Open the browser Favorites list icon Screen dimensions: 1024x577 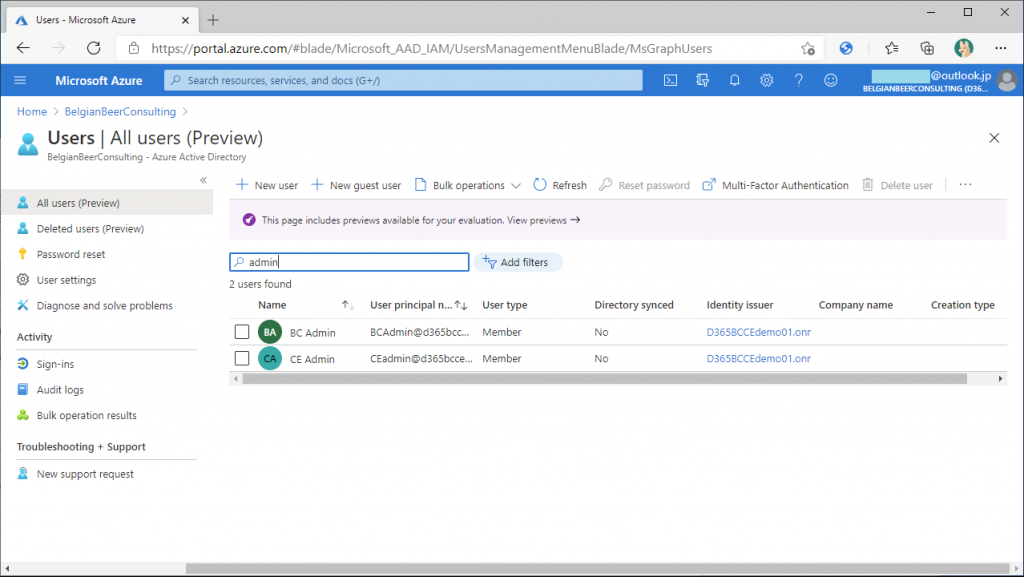pos(891,48)
